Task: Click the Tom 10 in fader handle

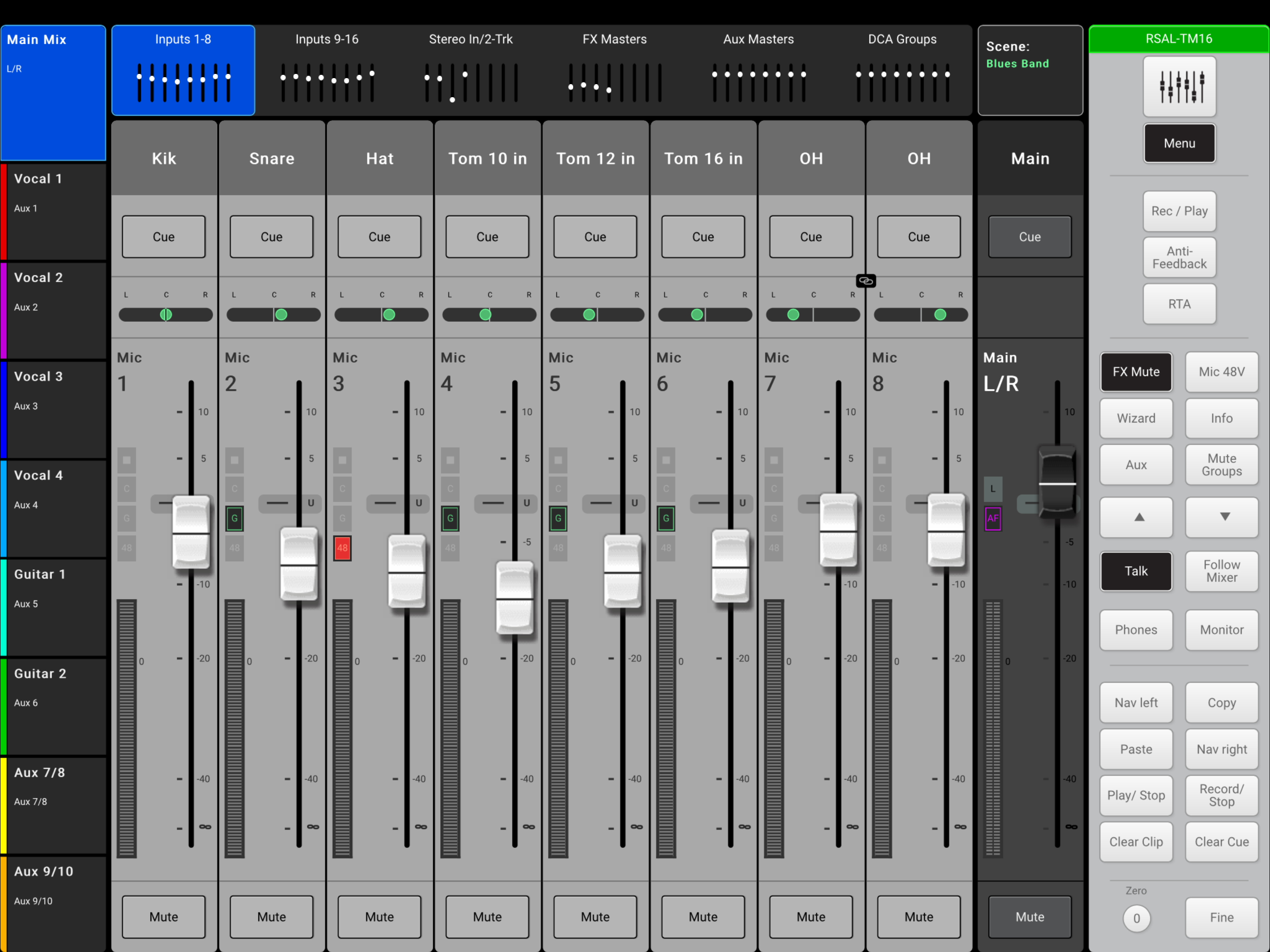Action: pos(515,598)
